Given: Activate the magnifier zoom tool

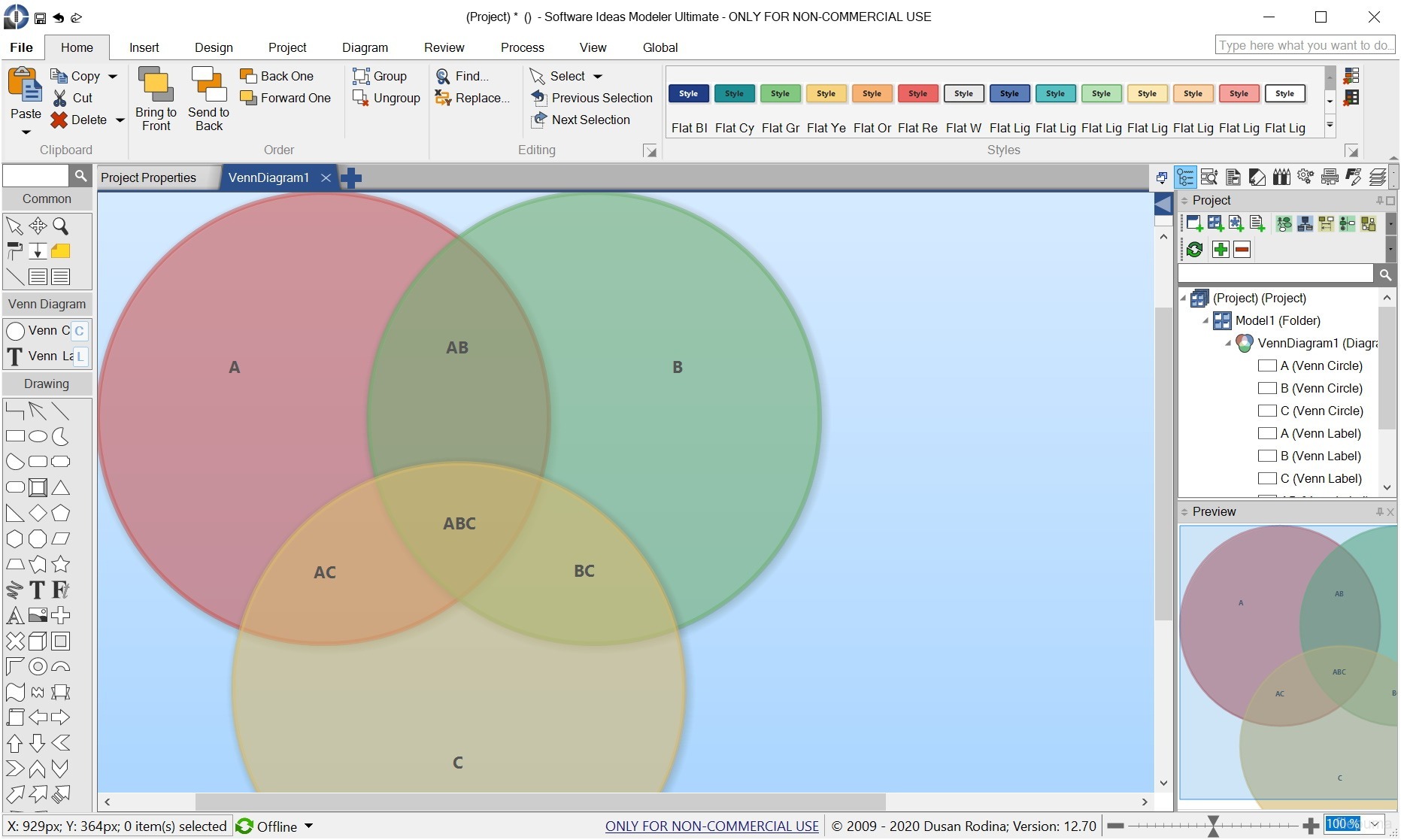Looking at the screenshot, I should pyautogui.click(x=62, y=226).
